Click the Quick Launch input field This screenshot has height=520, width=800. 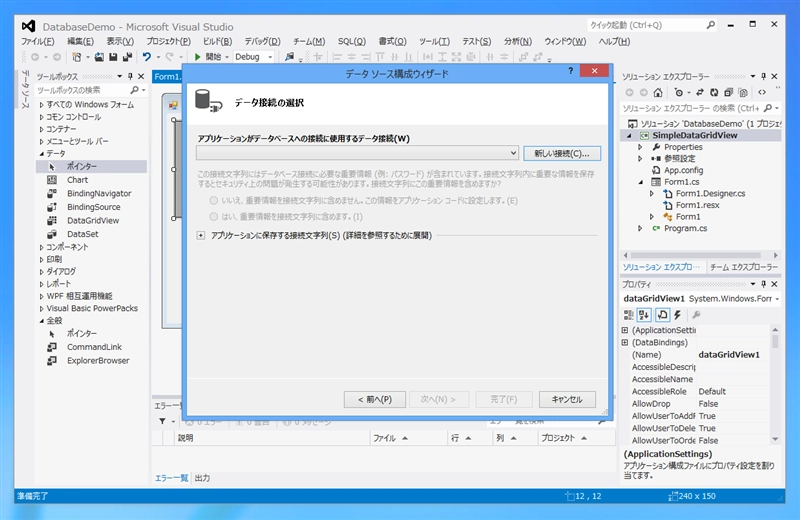pyautogui.click(x=647, y=25)
